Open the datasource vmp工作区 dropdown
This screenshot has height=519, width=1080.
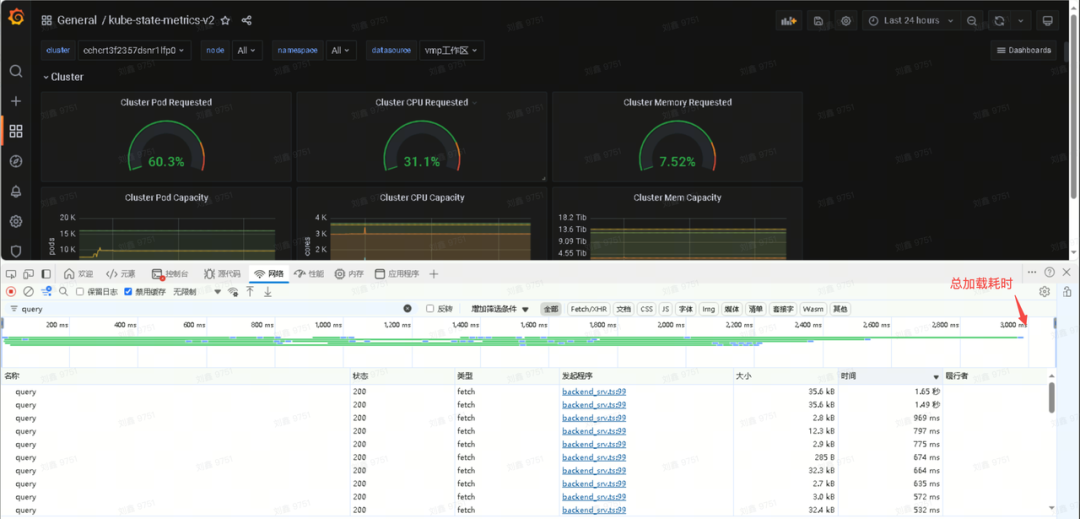451,50
